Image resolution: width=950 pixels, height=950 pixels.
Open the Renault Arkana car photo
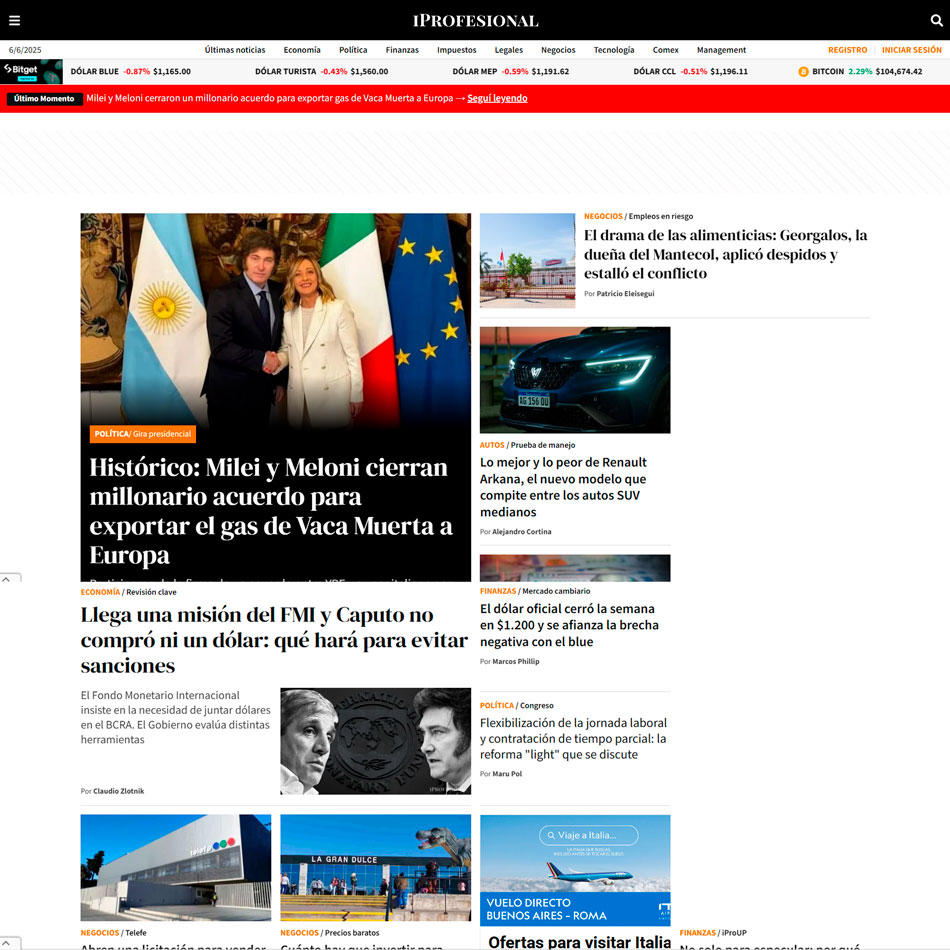(x=575, y=380)
